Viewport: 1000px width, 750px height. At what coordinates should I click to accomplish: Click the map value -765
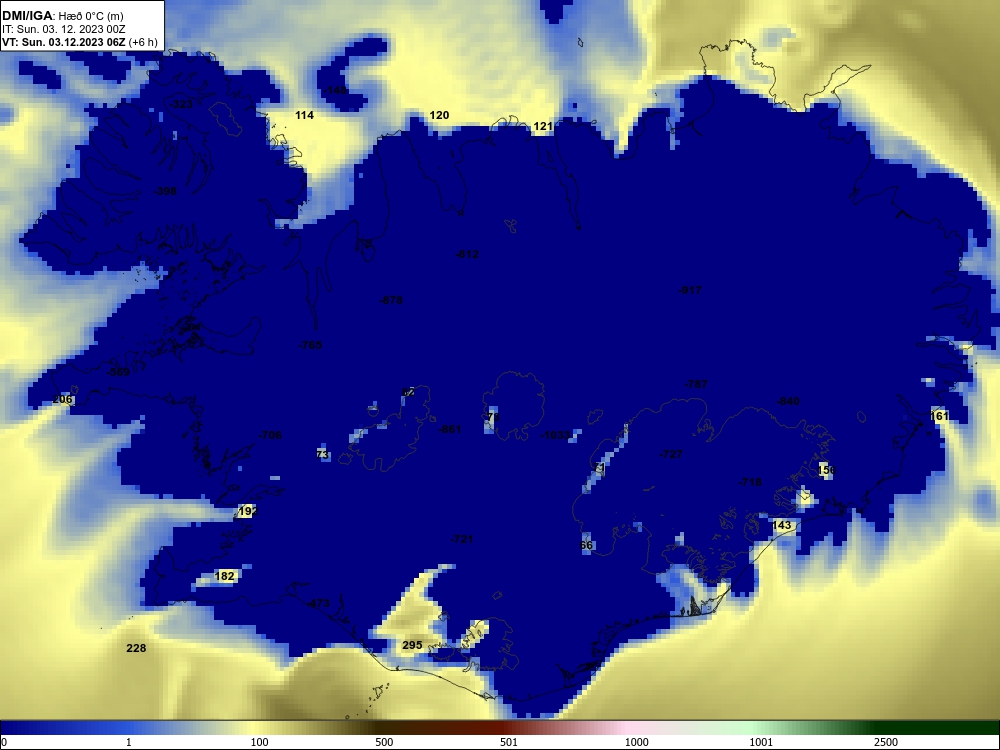click(310, 346)
